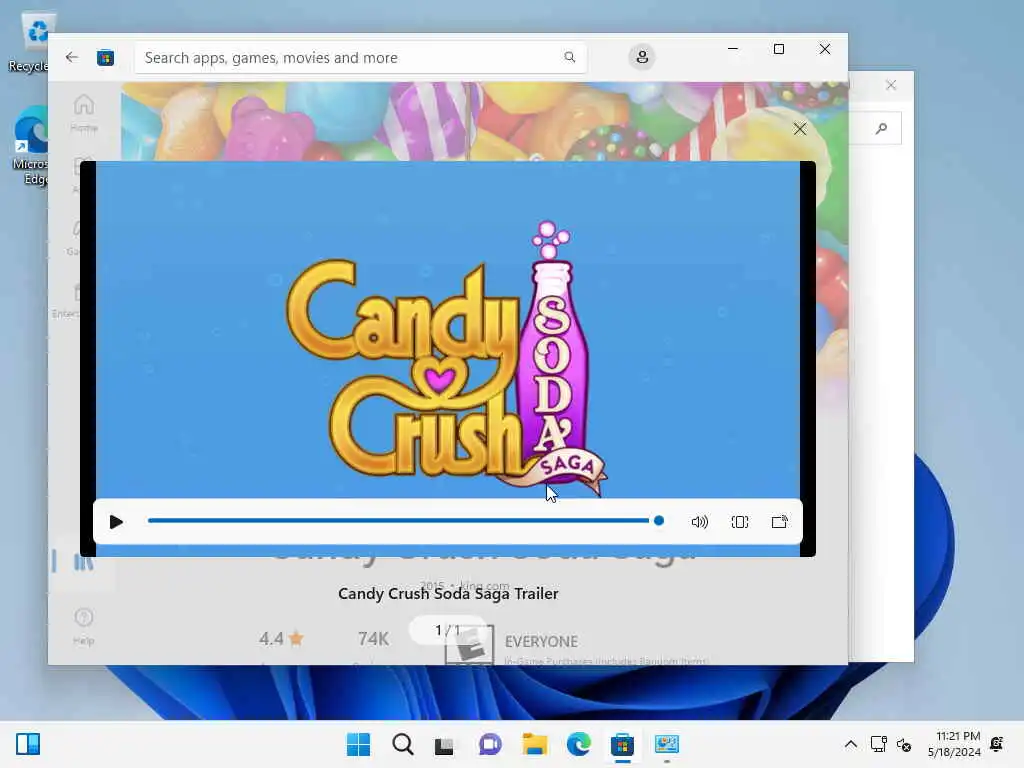This screenshot has width=1024, height=768.
Task: Play the Candy Crush Soda Saga trailer
Action: pyautogui.click(x=116, y=522)
